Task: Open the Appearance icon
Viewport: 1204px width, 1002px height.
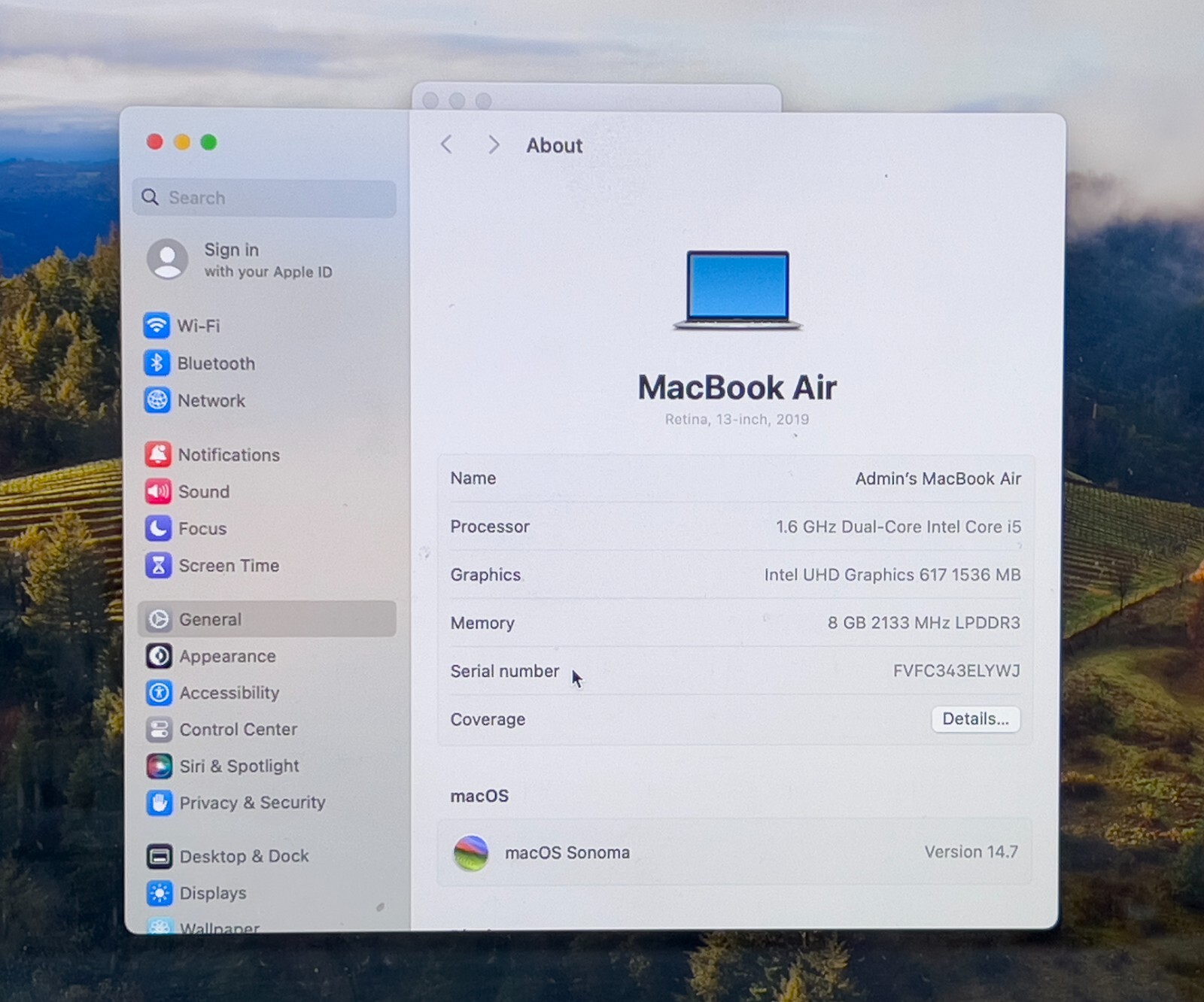Action: click(159, 656)
